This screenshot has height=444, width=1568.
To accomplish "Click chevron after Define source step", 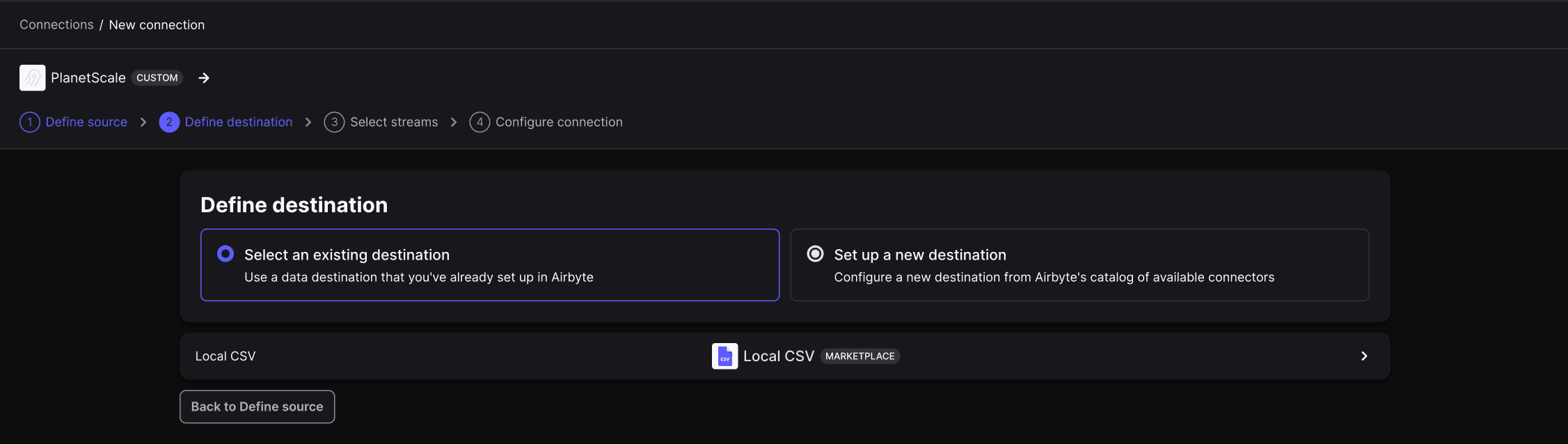I will coord(143,122).
